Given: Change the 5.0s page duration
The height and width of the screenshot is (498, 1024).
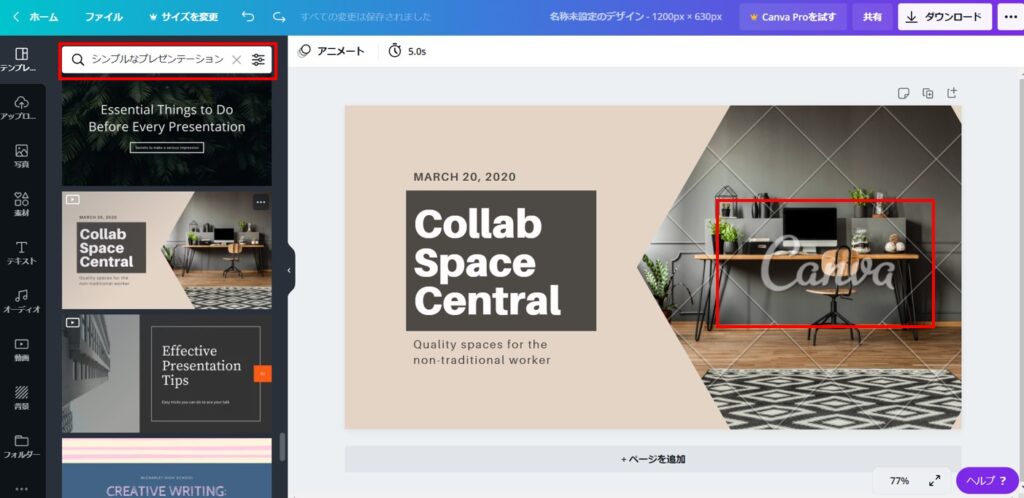Looking at the screenshot, I should coord(407,51).
